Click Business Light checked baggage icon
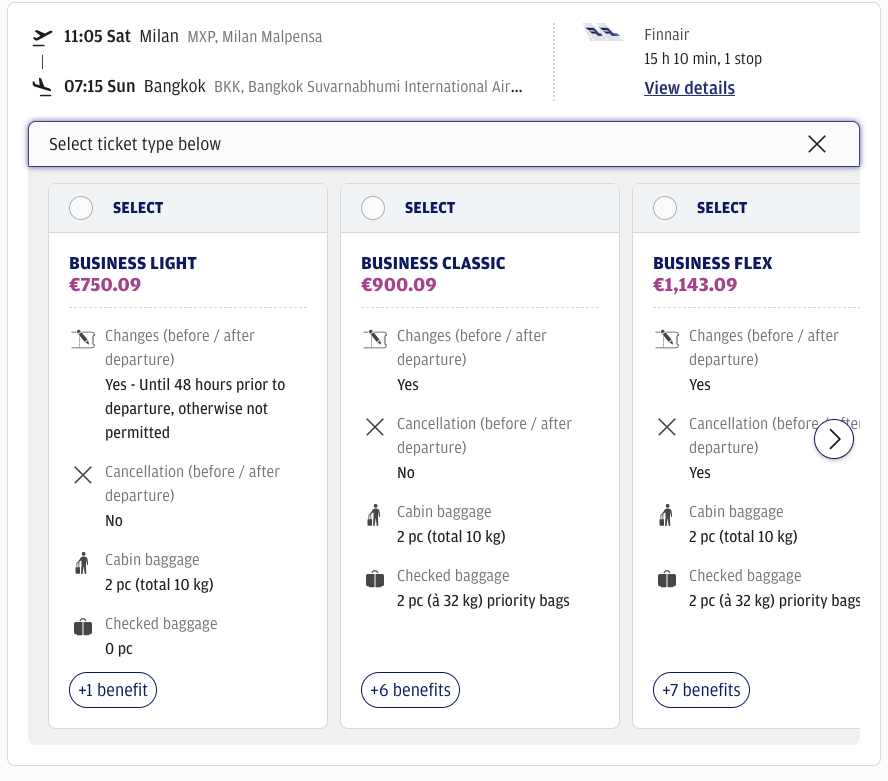The width and height of the screenshot is (888, 781). pyautogui.click(x=82, y=627)
